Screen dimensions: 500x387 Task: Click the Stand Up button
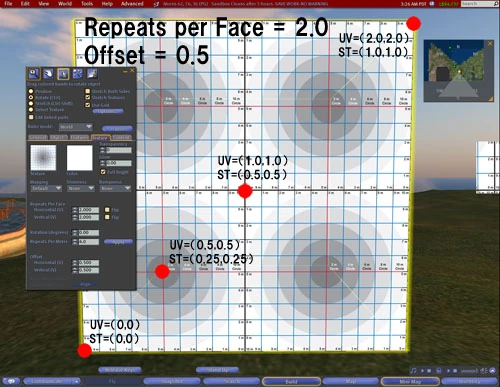tap(217, 370)
